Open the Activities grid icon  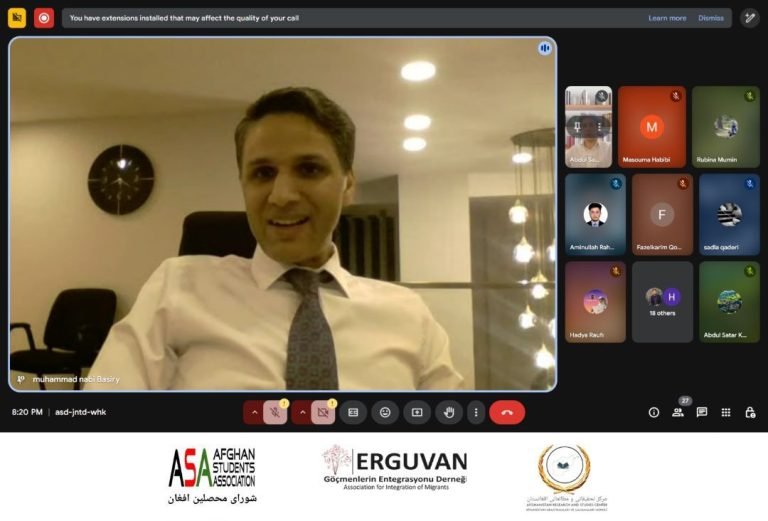(726, 412)
